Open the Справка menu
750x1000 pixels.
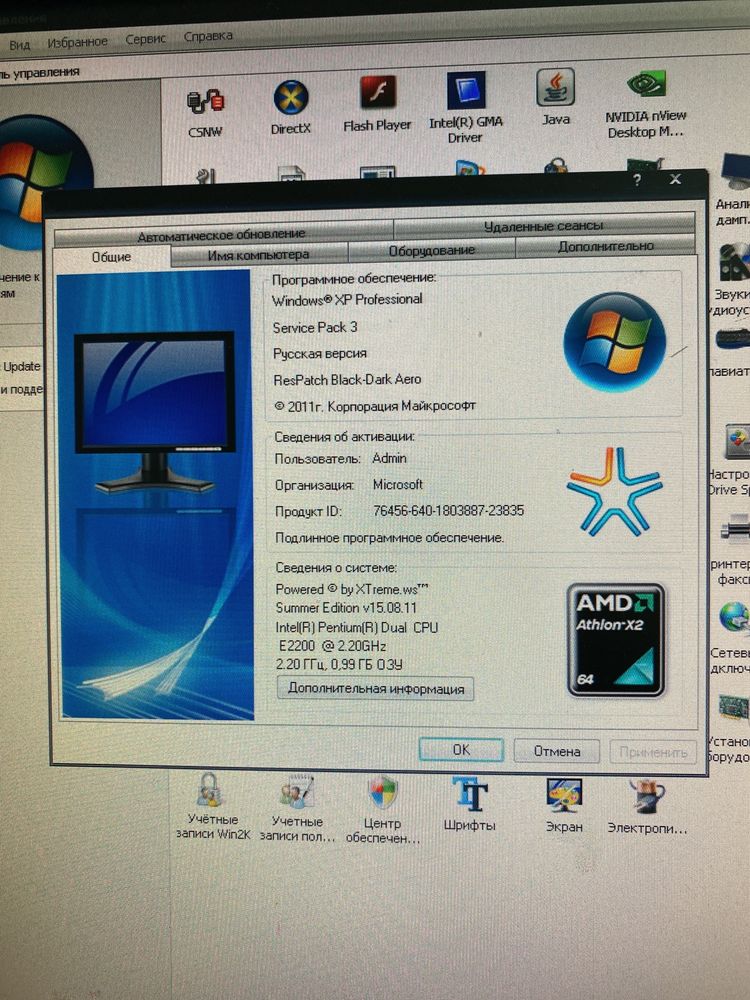(x=208, y=36)
